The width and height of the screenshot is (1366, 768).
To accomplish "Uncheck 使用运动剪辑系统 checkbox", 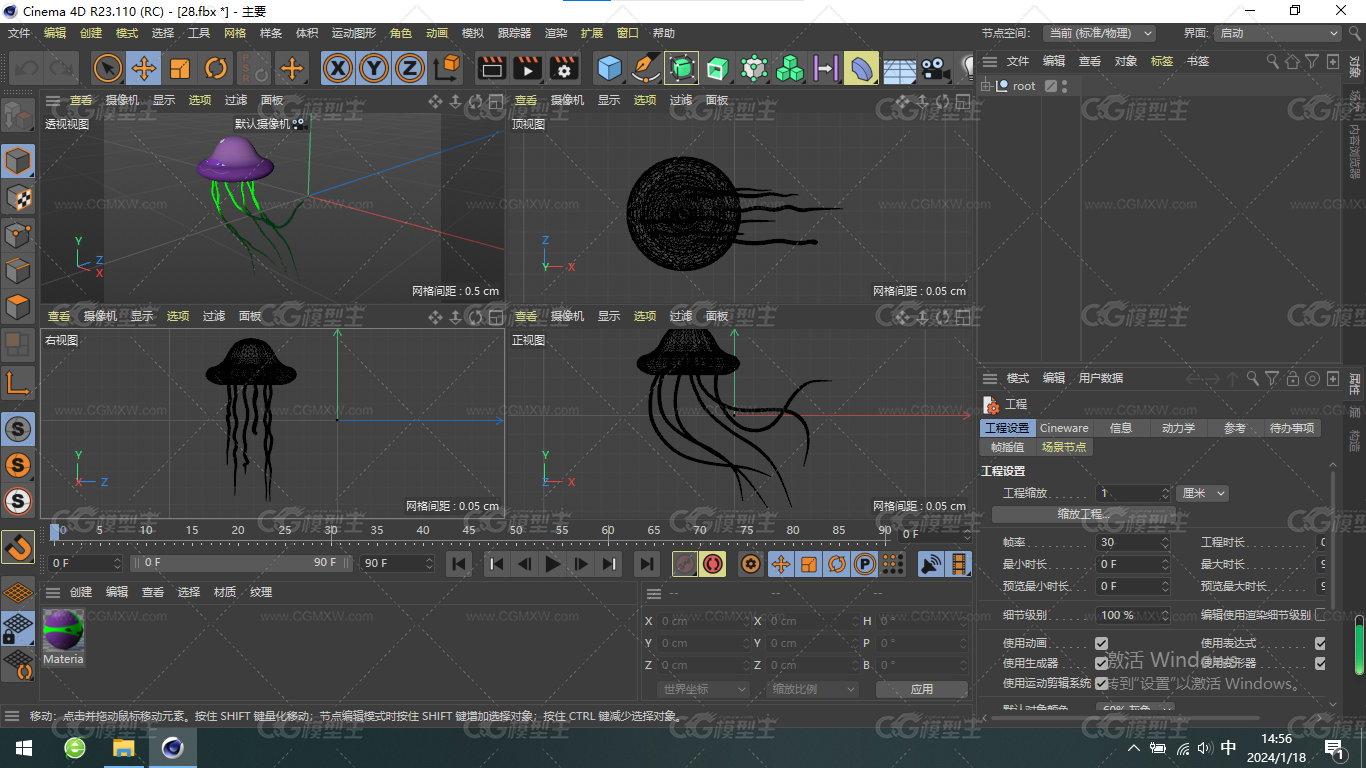I will pyautogui.click(x=1101, y=683).
